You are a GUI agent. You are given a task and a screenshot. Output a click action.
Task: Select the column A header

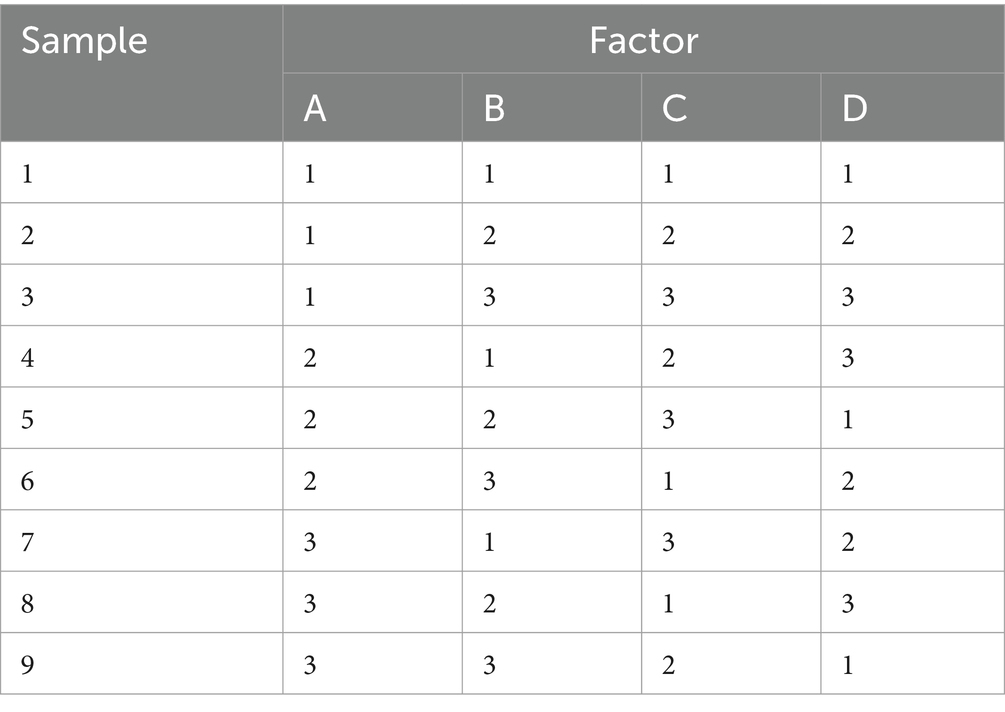coord(372,107)
